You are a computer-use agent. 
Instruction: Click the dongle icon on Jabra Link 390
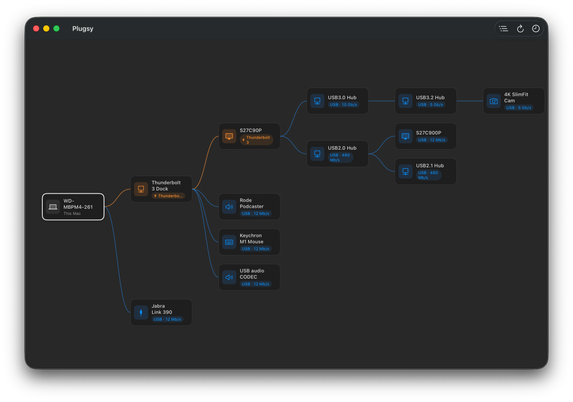click(141, 312)
